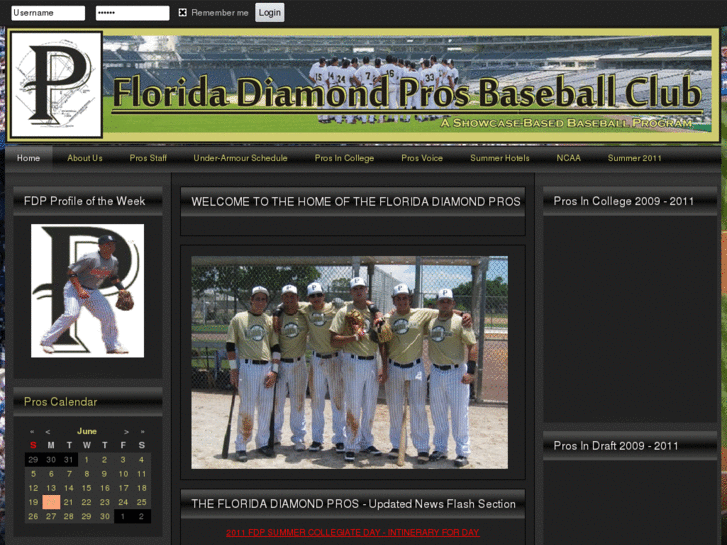Open the NCAA menu item

pos(568,158)
